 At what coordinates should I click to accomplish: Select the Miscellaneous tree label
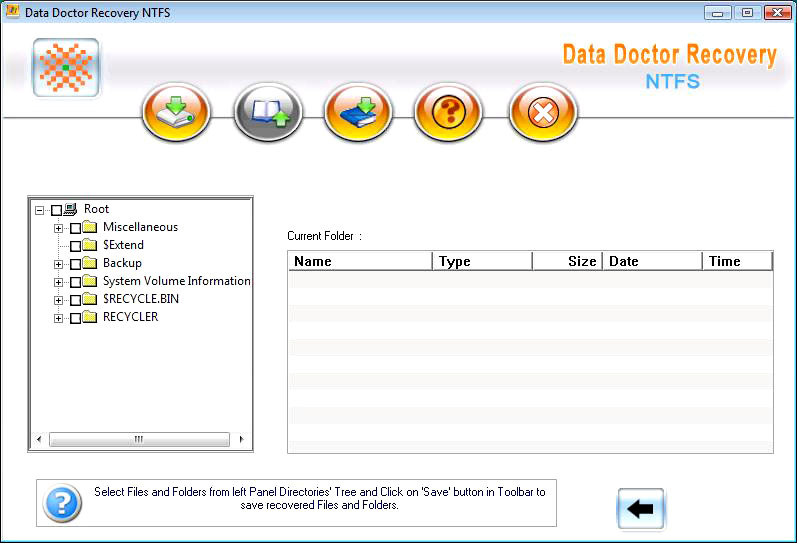click(140, 227)
